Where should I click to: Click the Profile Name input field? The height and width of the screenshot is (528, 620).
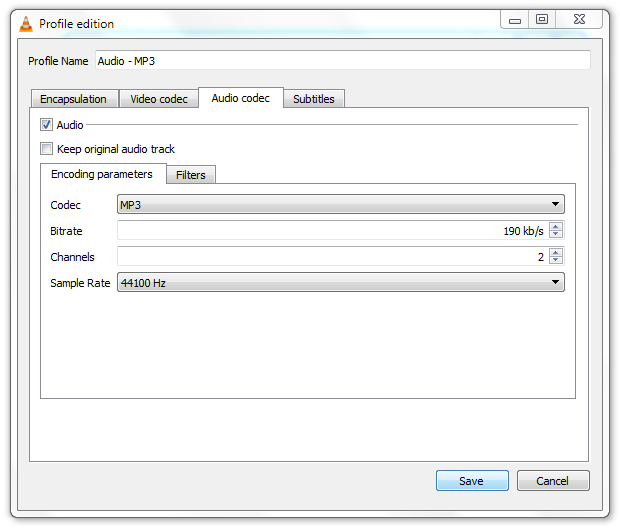pos(343,61)
